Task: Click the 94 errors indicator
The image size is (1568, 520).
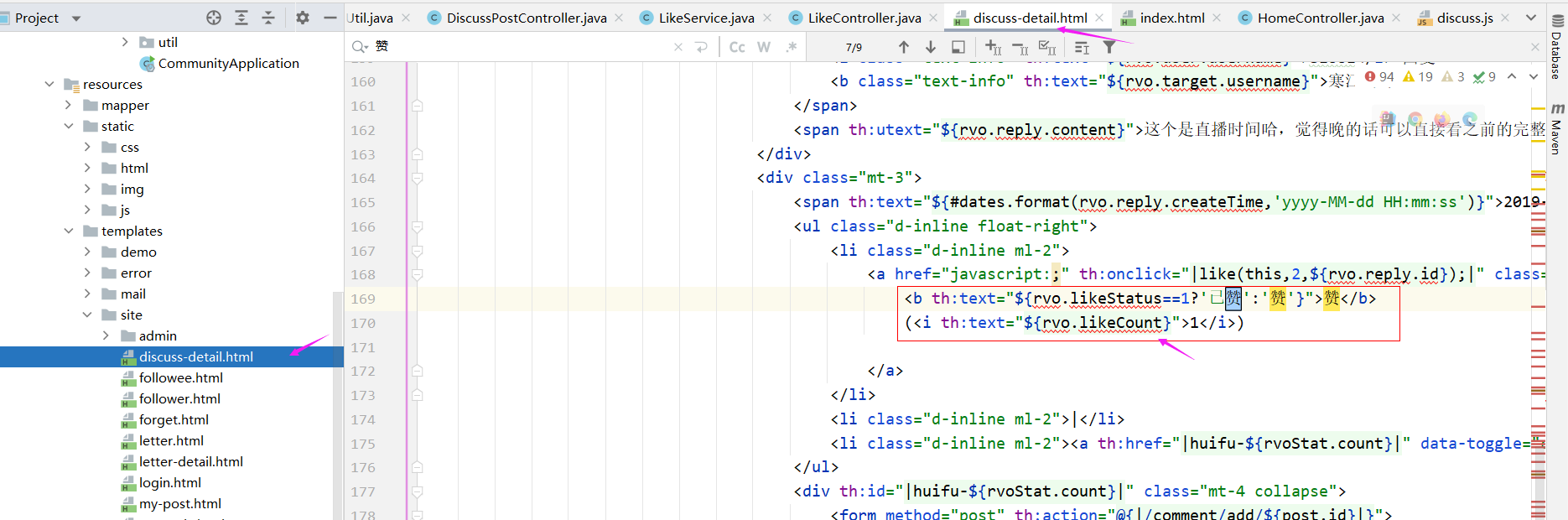Action: (x=1379, y=76)
